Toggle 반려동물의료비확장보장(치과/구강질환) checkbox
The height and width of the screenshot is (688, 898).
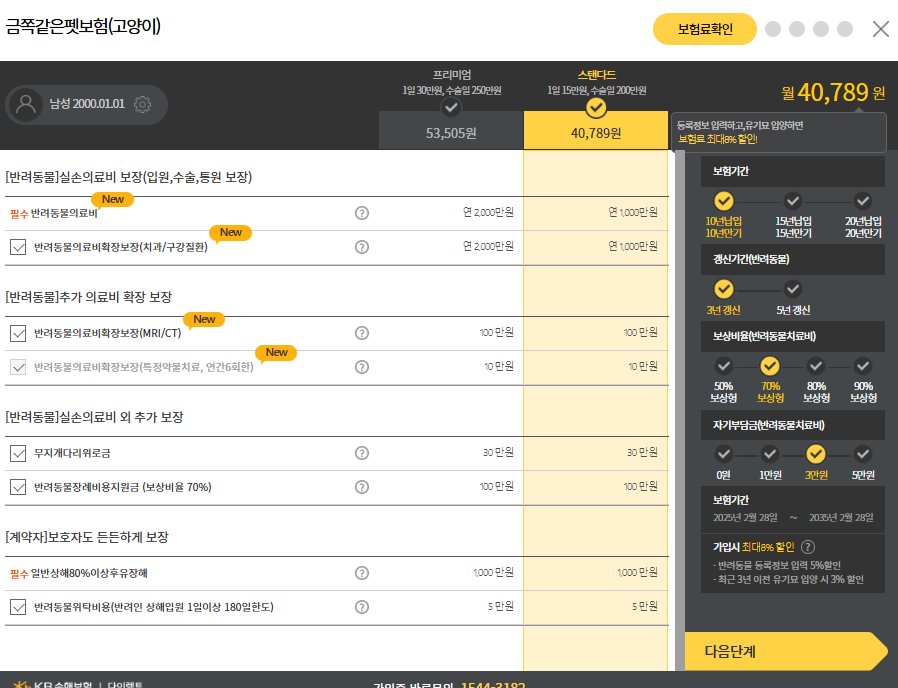(18, 247)
